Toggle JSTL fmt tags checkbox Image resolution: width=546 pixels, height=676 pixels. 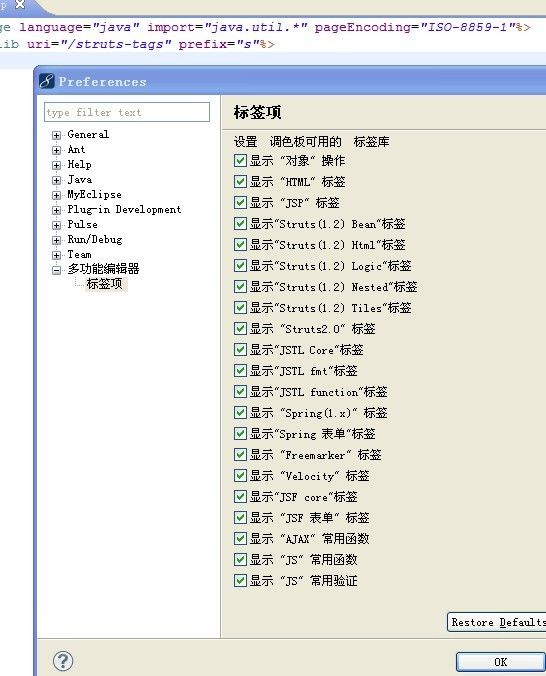tap(240, 371)
